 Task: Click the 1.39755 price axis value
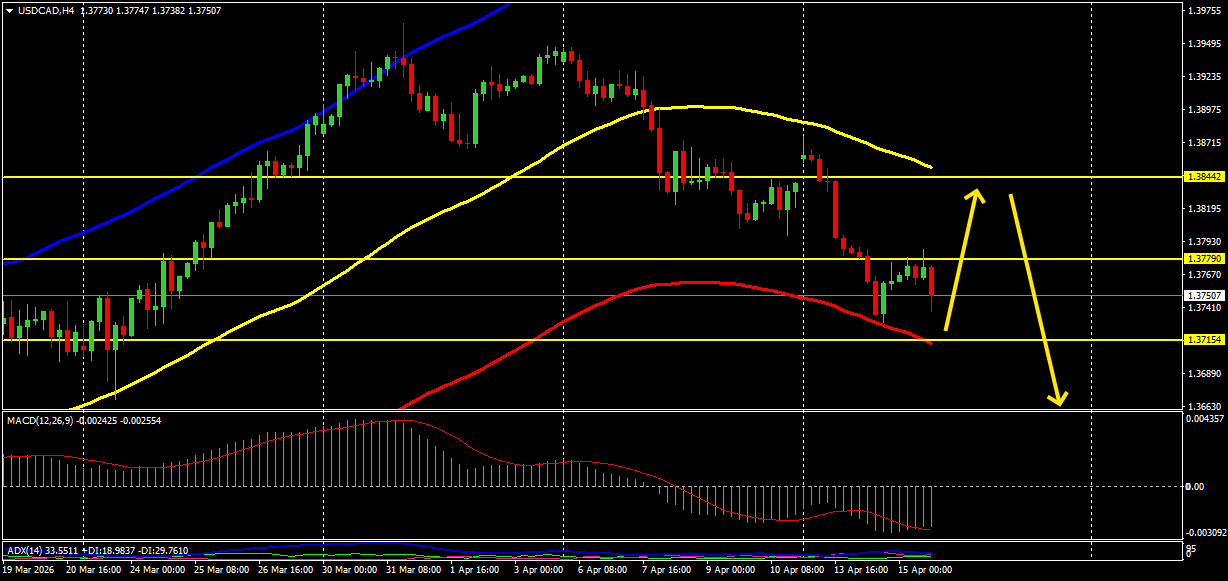click(1204, 11)
